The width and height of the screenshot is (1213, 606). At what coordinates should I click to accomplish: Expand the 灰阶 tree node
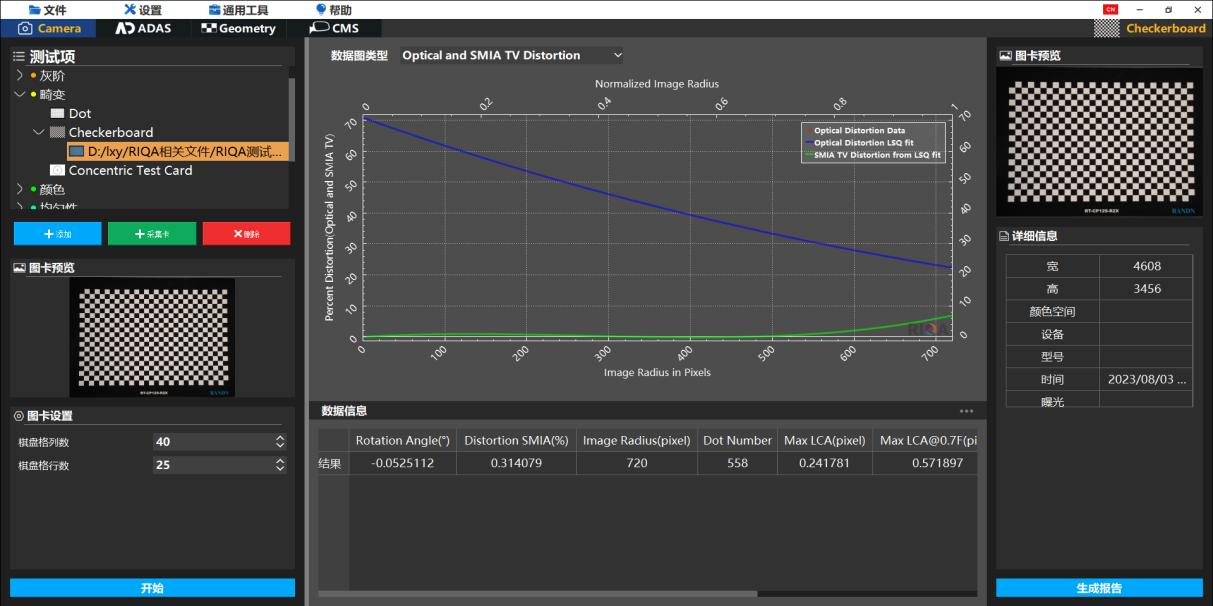click(20, 76)
